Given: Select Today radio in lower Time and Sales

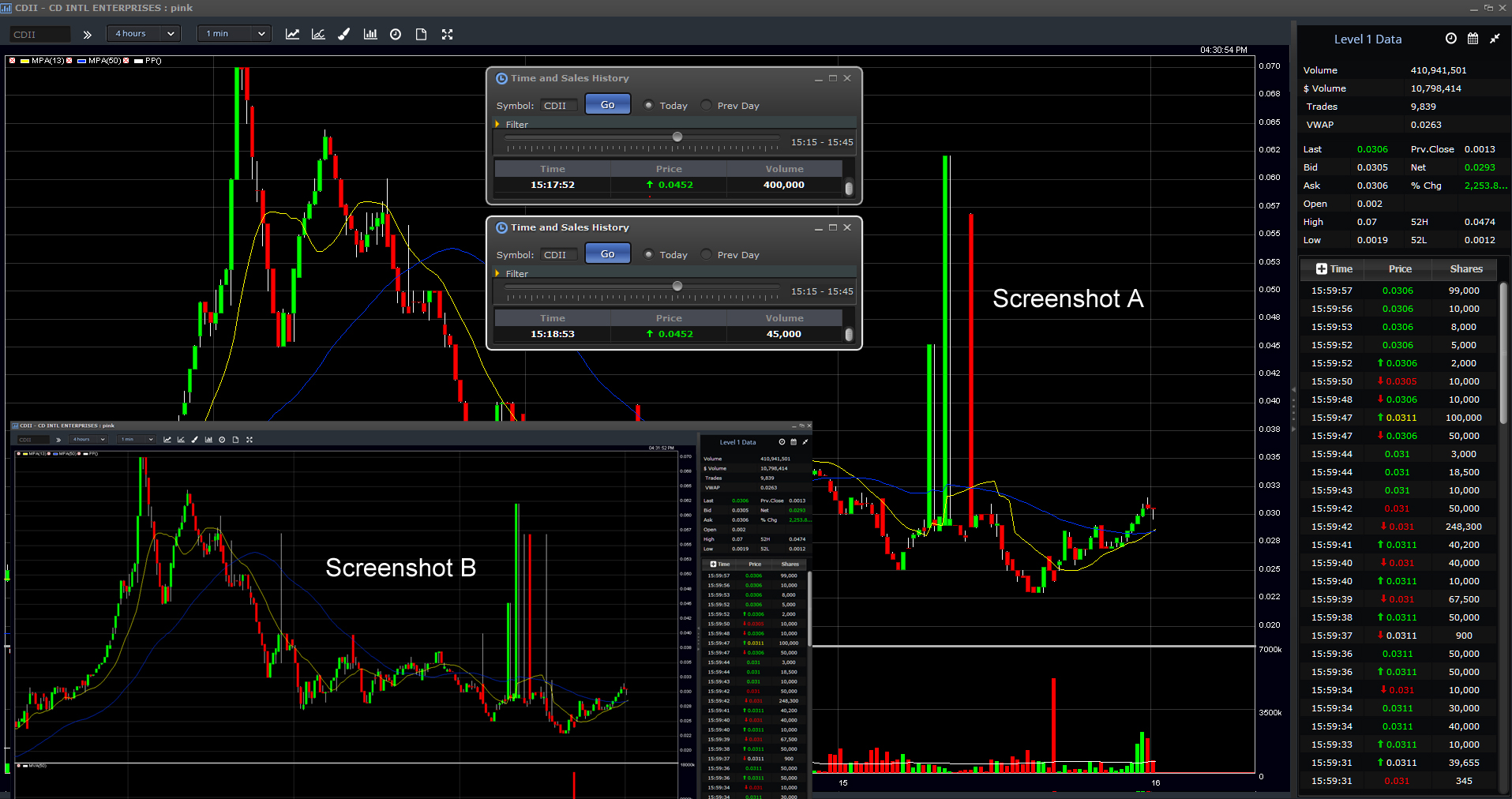Looking at the screenshot, I should coord(648,254).
